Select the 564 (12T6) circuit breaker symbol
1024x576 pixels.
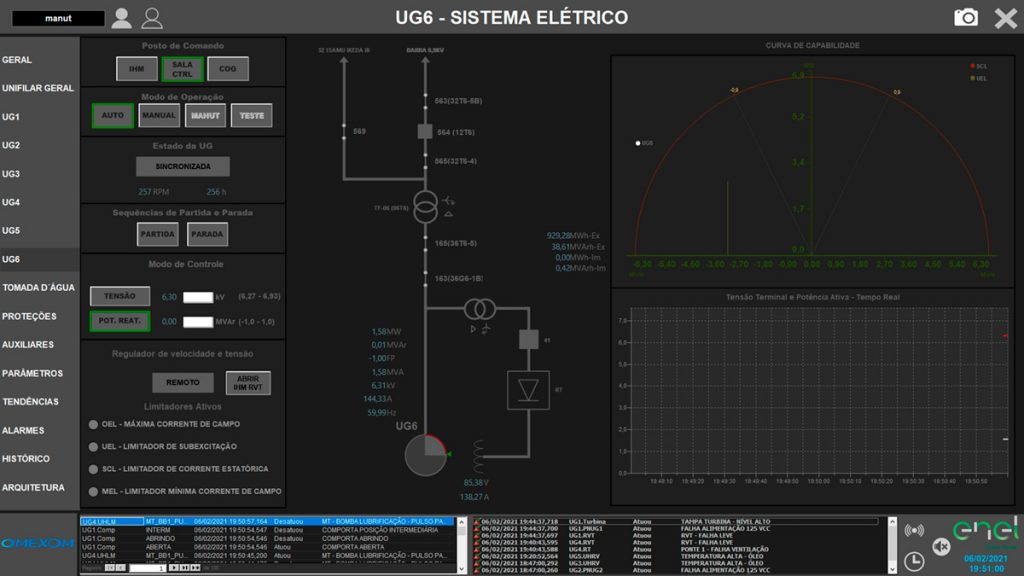click(424, 131)
